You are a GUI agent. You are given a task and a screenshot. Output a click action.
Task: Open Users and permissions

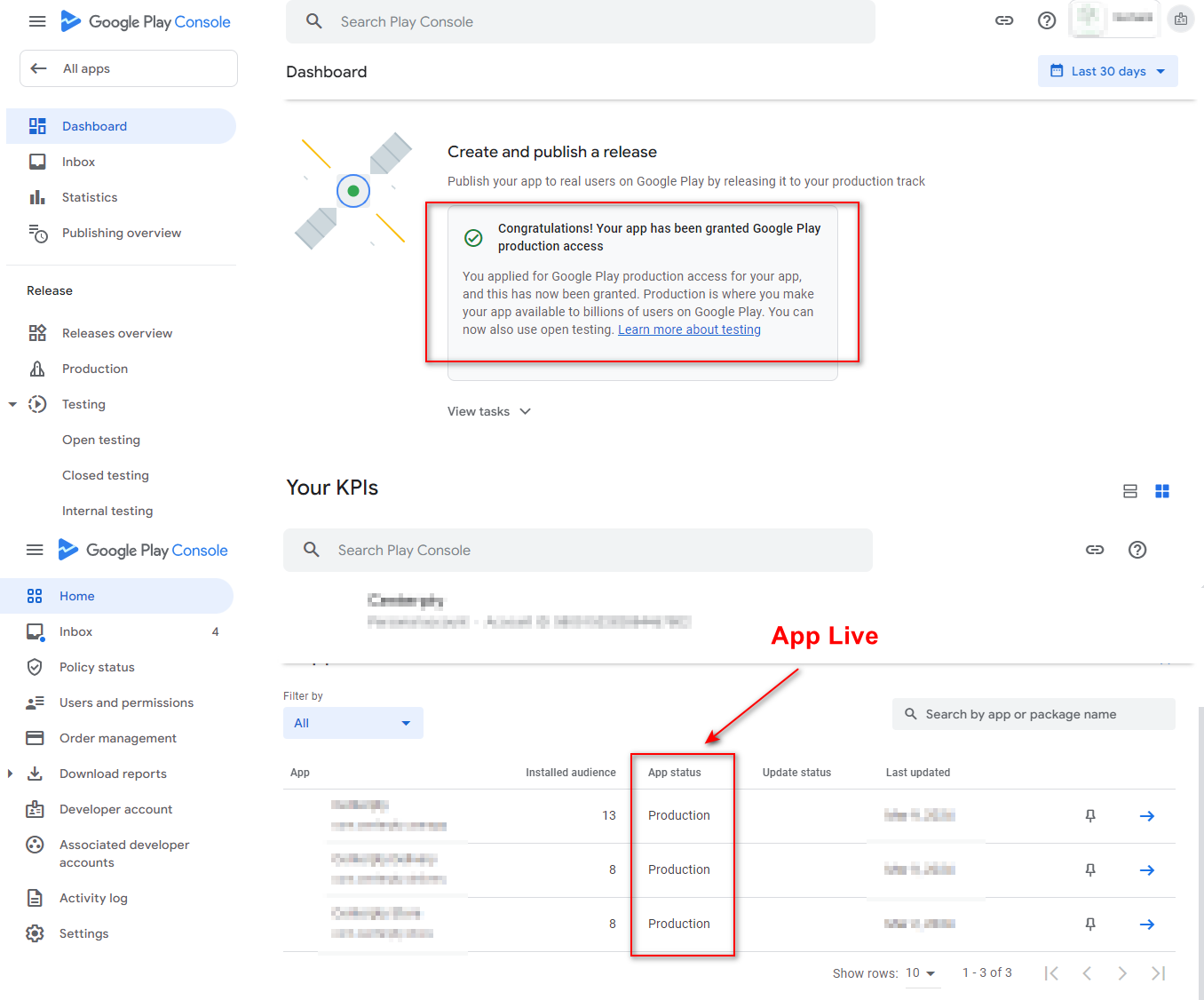(x=126, y=702)
